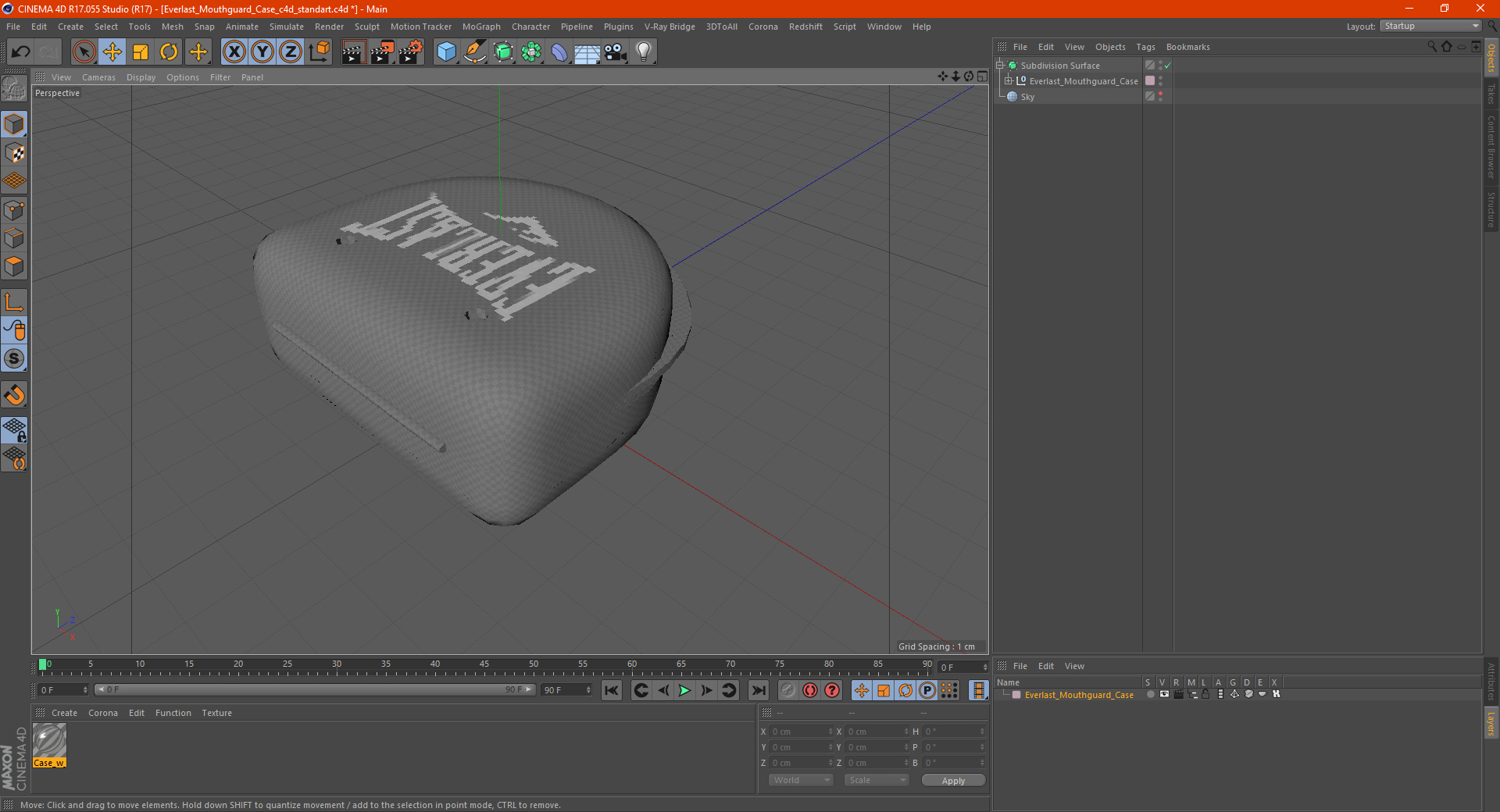Image resolution: width=1500 pixels, height=812 pixels.
Task: Select Points mode
Action: coord(14,210)
